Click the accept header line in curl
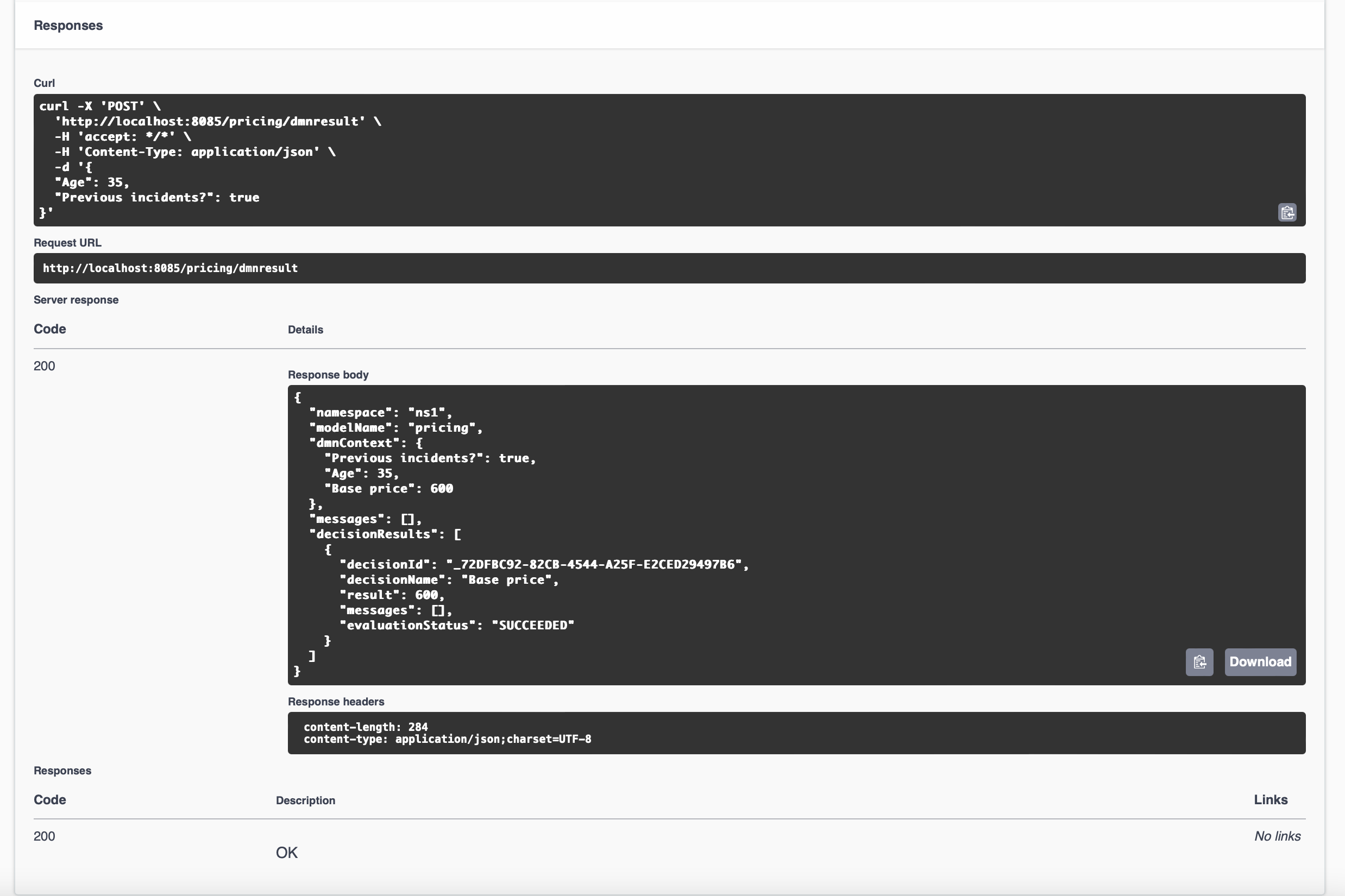 (123, 136)
